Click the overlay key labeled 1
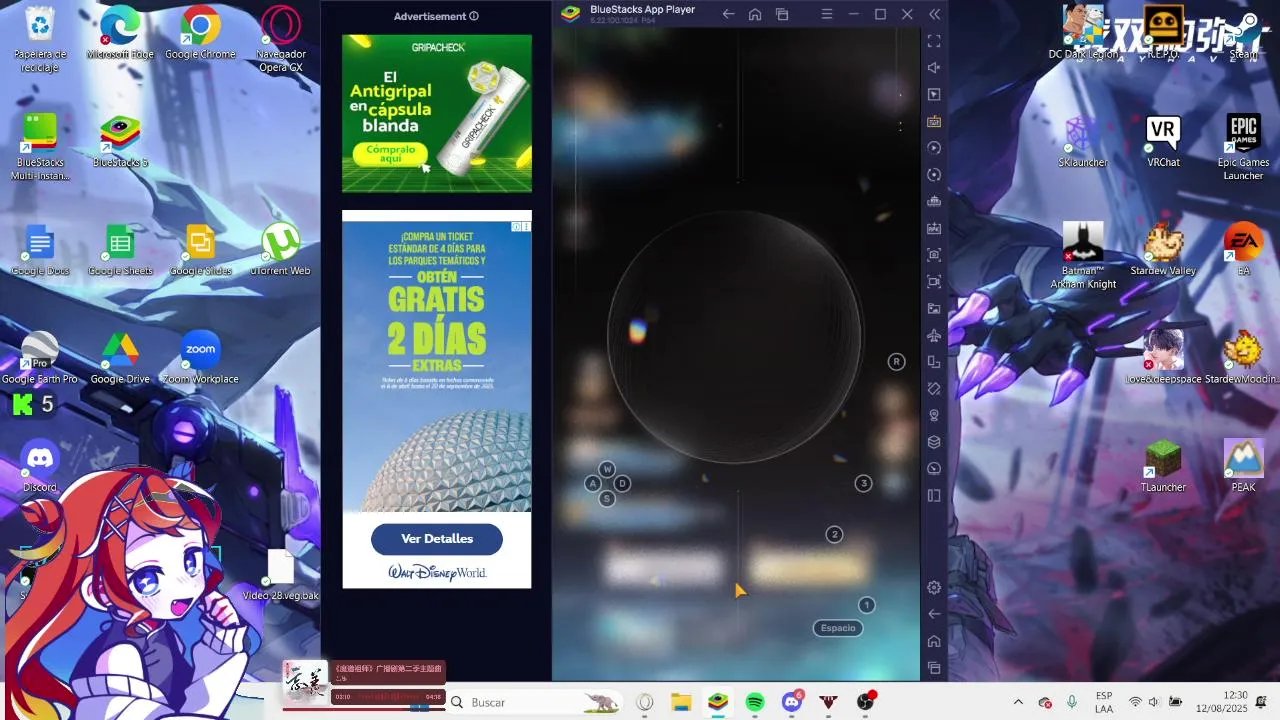Screen dimensions: 1280x720 click(867, 605)
